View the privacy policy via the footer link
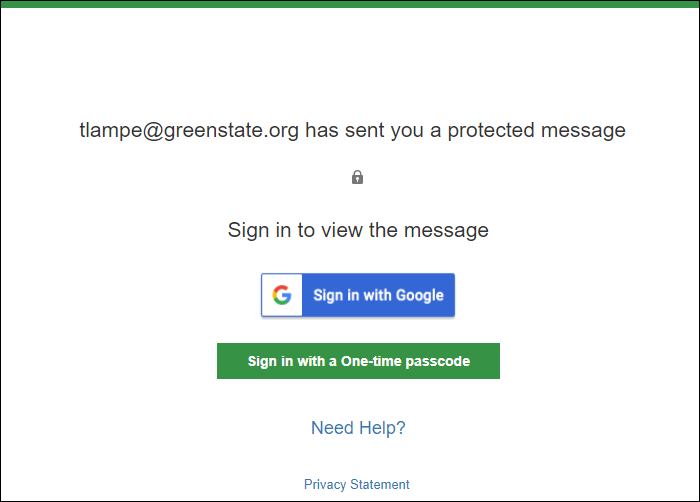Screen dimensions: 700x502 356,484
